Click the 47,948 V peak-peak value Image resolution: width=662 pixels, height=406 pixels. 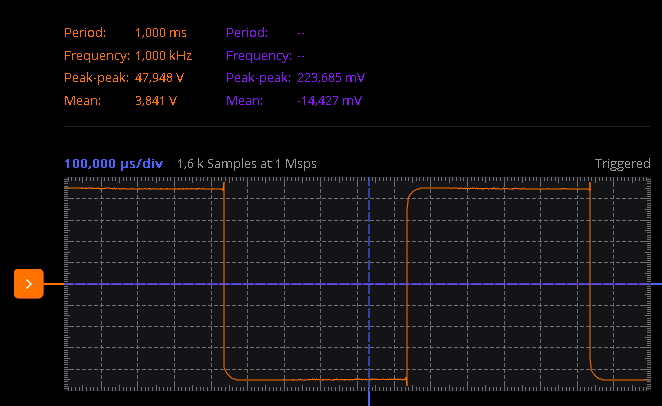point(160,78)
